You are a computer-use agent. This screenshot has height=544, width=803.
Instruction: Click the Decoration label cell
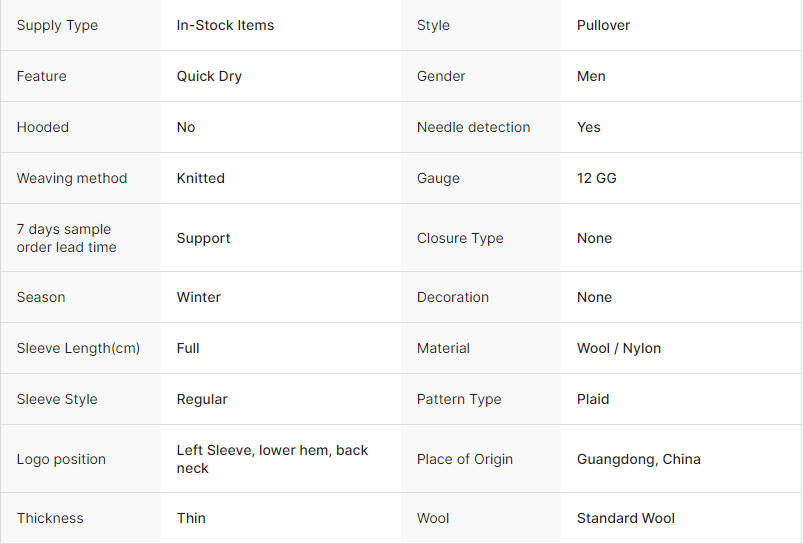453,297
